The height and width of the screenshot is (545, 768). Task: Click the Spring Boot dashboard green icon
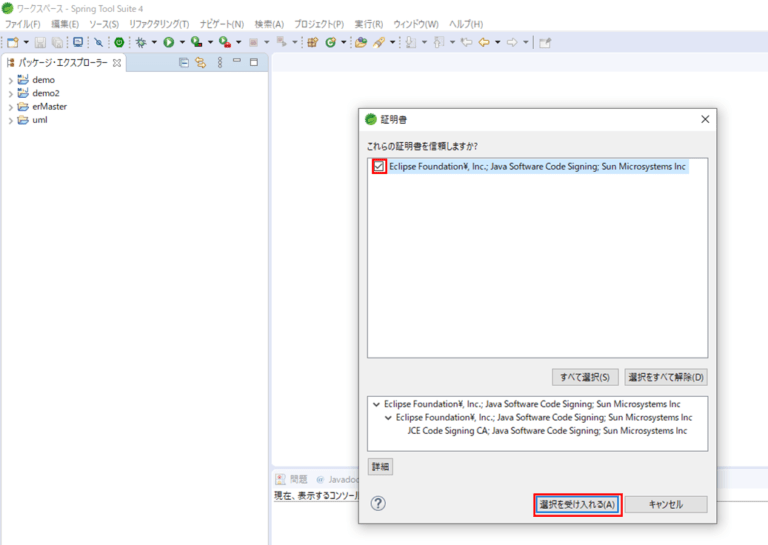point(119,42)
